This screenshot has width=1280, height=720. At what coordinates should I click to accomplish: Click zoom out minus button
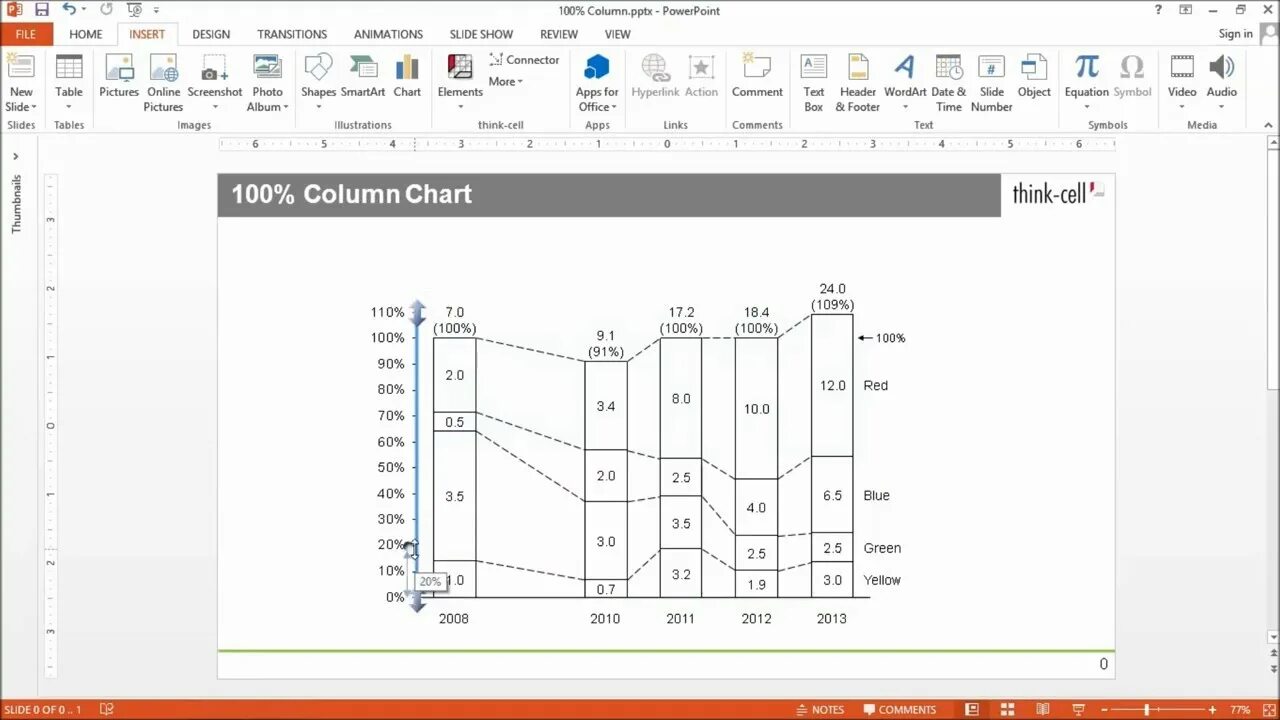click(x=1105, y=710)
